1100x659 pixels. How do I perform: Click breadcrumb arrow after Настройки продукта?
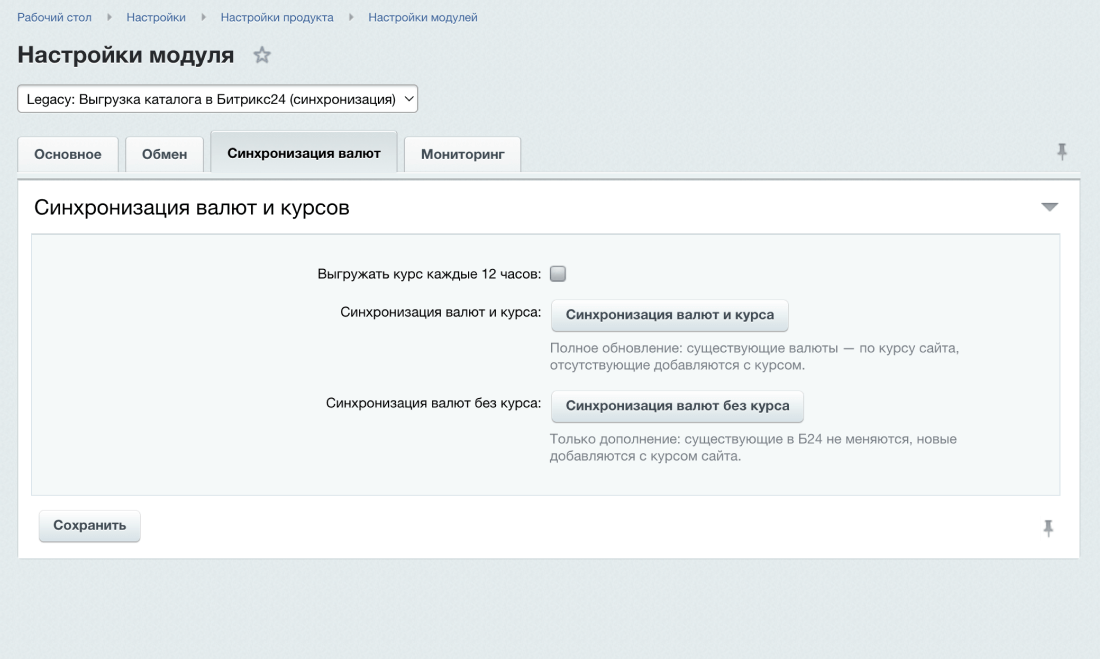[x=351, y=18]
